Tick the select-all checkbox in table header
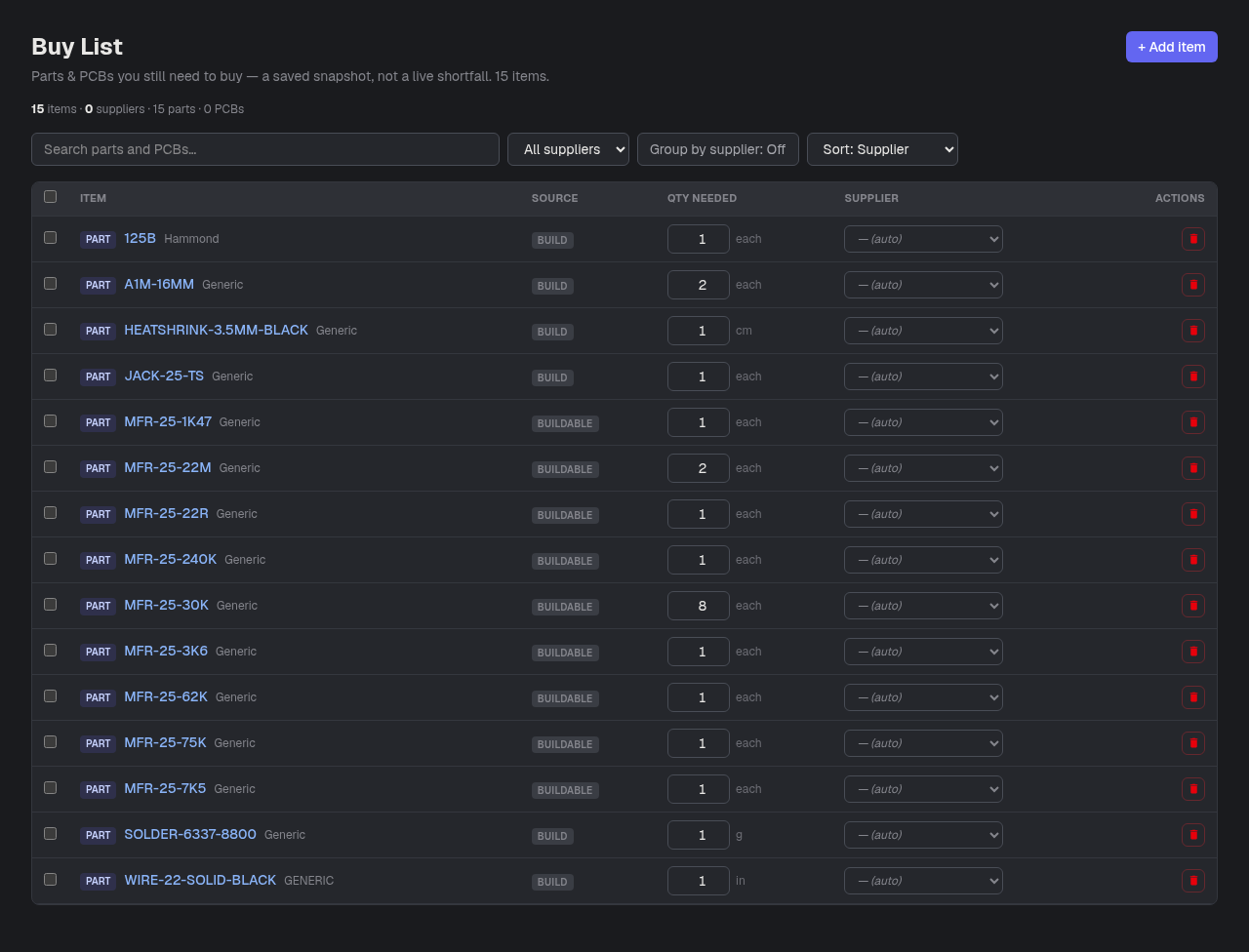Screen dimensions: 1249x952 tap(51, 197)
